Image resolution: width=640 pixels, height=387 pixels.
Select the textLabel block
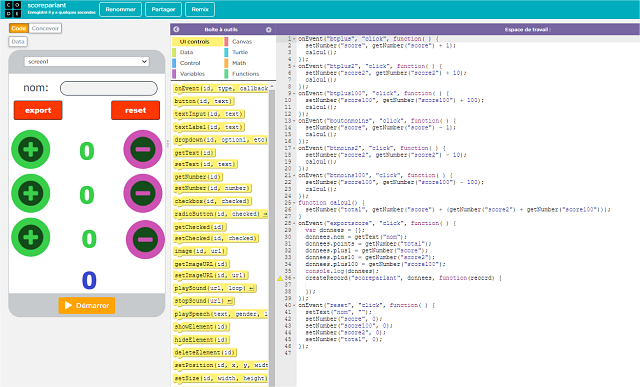(x=209, y=127)
